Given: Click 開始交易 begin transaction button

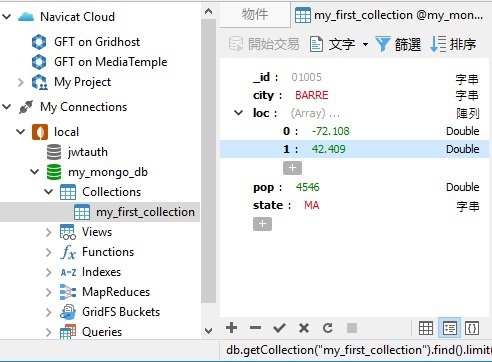Looking at the screenshot, I should click(x=264, y=44).
